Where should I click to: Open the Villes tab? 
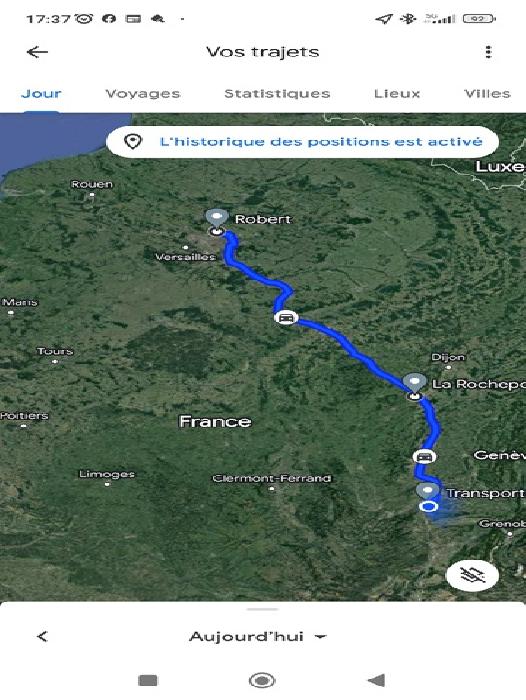[x=487, y=94]
